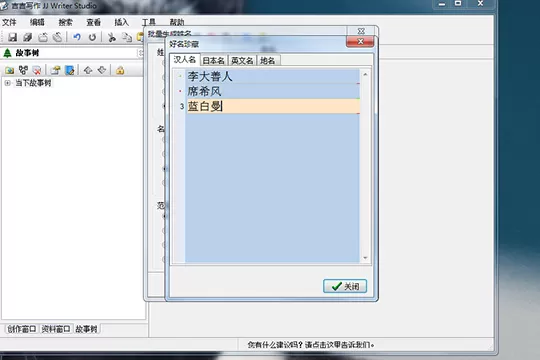This screenshot has height=360, width=540.
Task: Switch to the 资料窗口 bottom tab
Action: pos(56,329)
